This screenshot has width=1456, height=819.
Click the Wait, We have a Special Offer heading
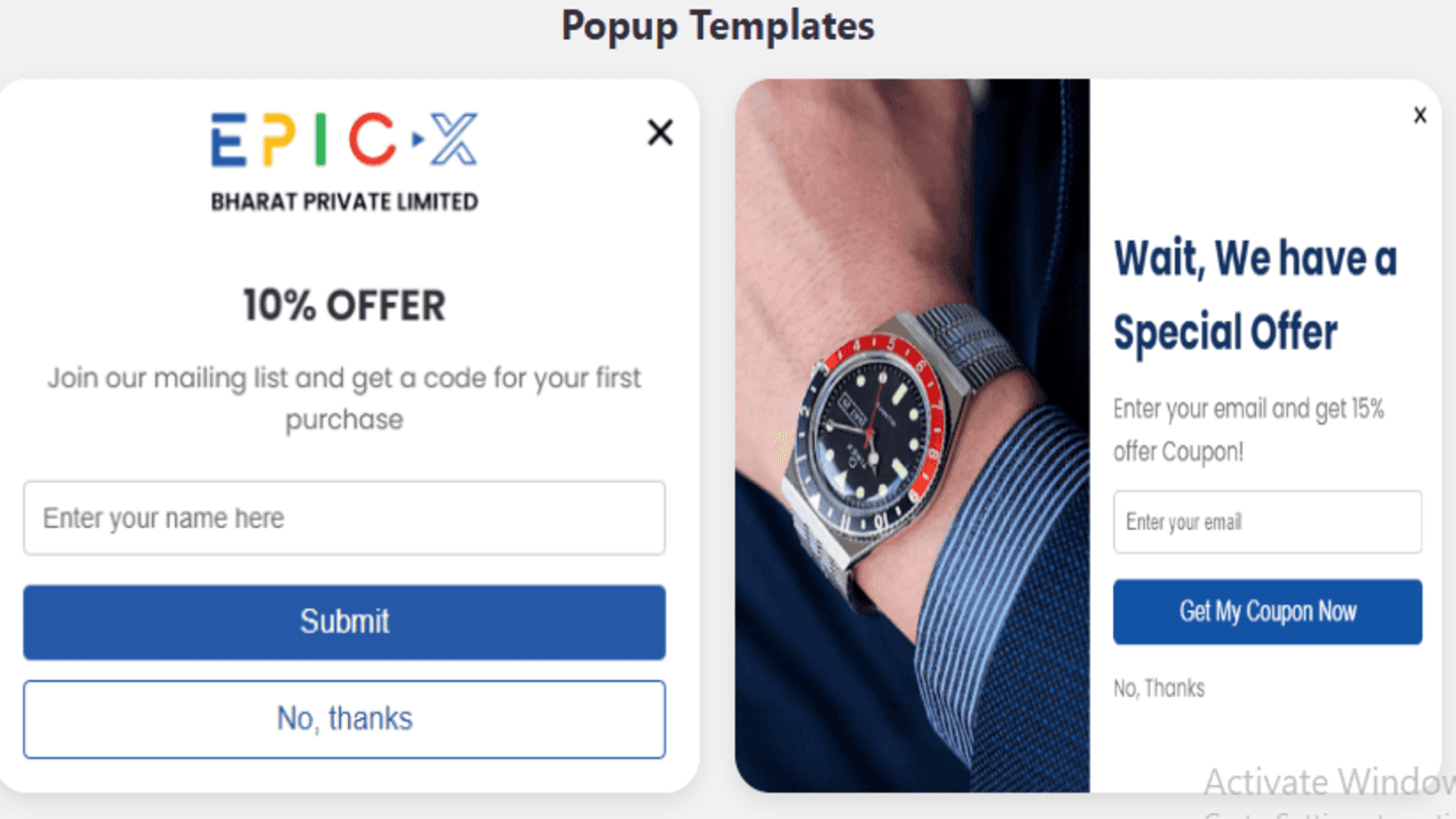(1254, 293)
